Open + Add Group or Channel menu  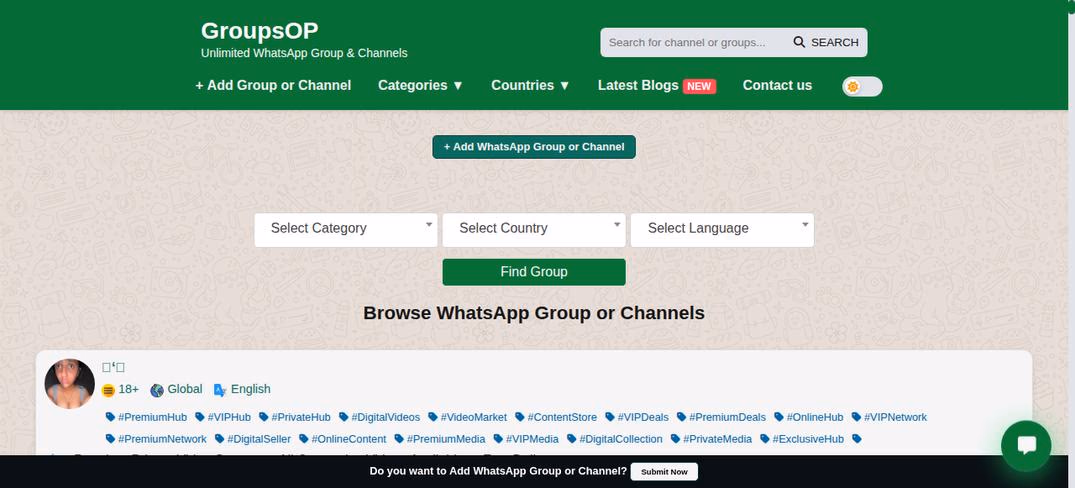click(273, 86)
